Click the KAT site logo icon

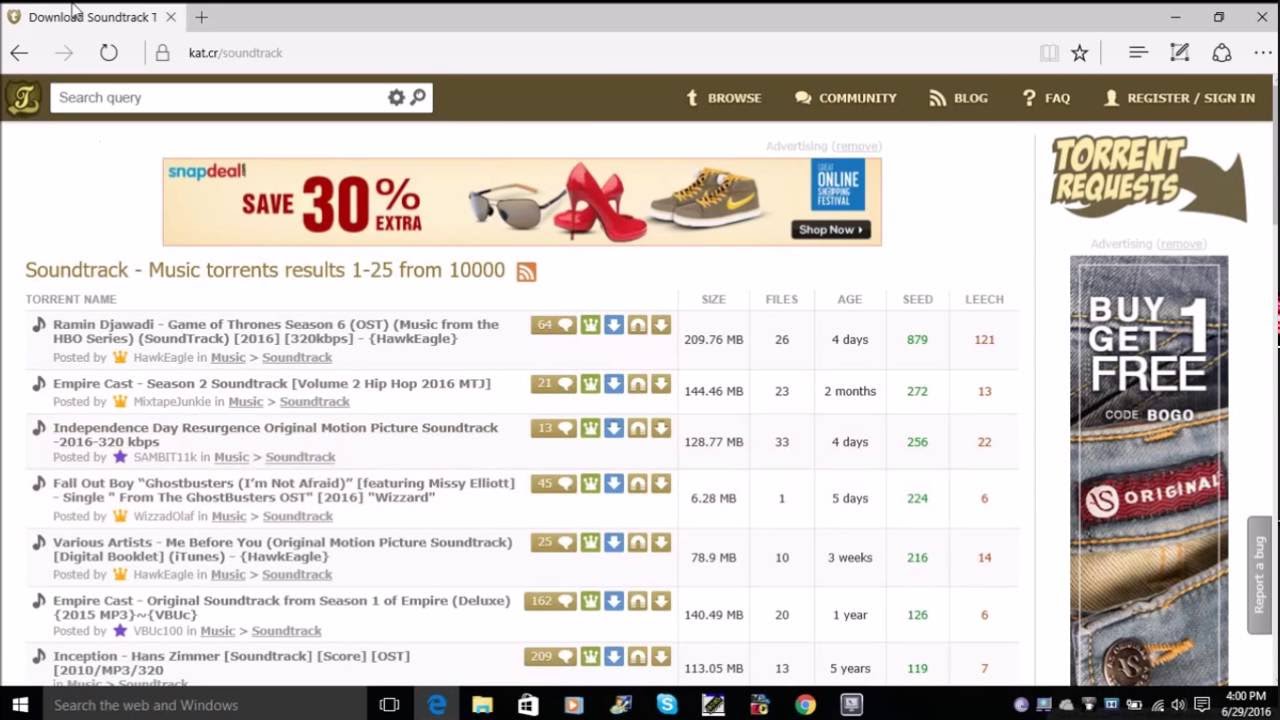(x=23, y=98)
